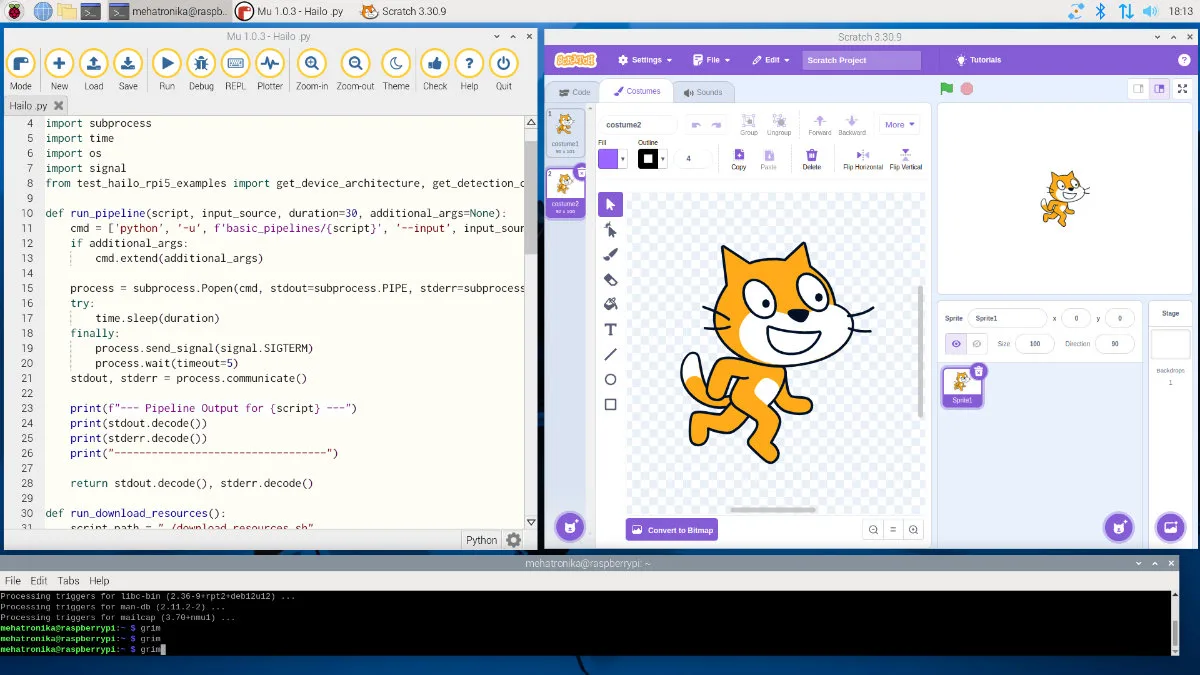Open the Plotter in Mu
1200x675 pixels.
point(270,70)
